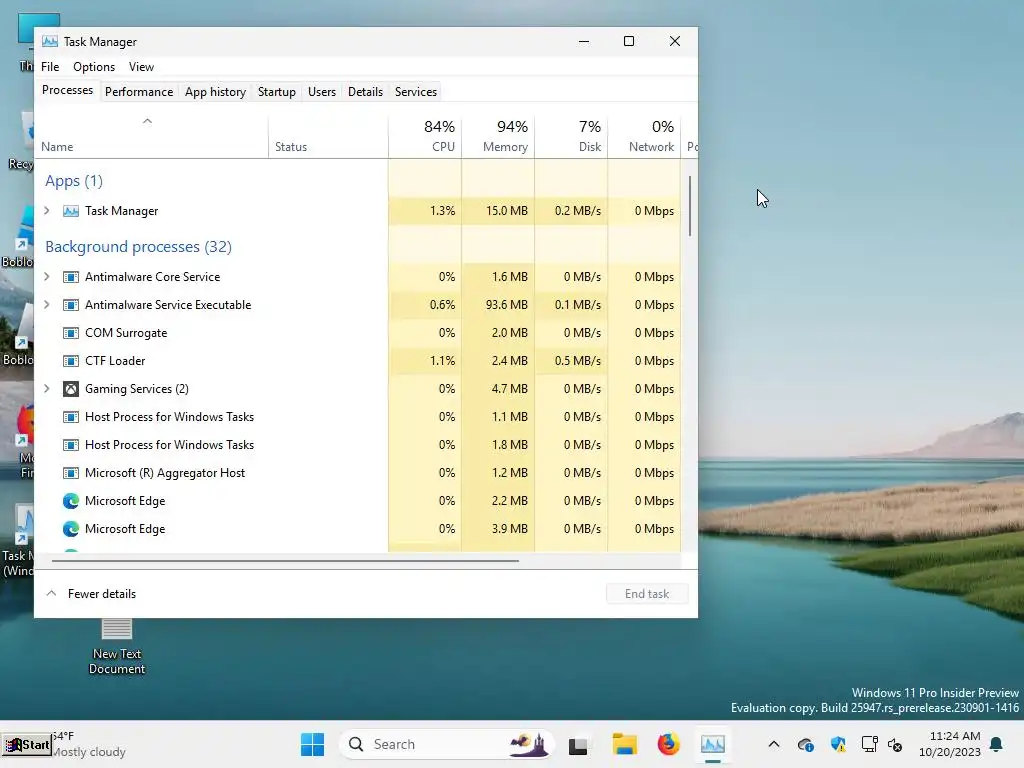Click the End task button

pos(647,594)
